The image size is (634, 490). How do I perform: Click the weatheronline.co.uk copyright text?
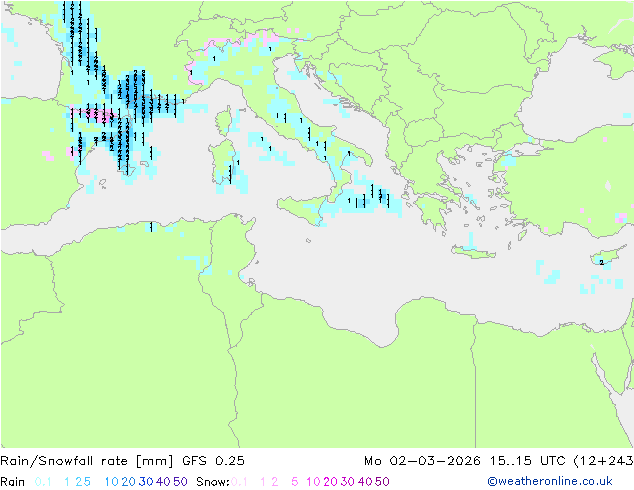pos(550,481)
